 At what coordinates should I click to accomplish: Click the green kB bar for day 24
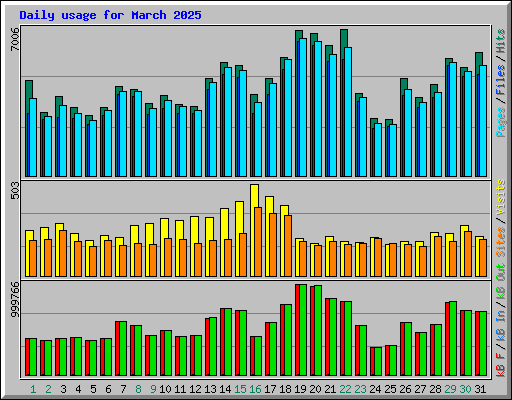point(378,362)
